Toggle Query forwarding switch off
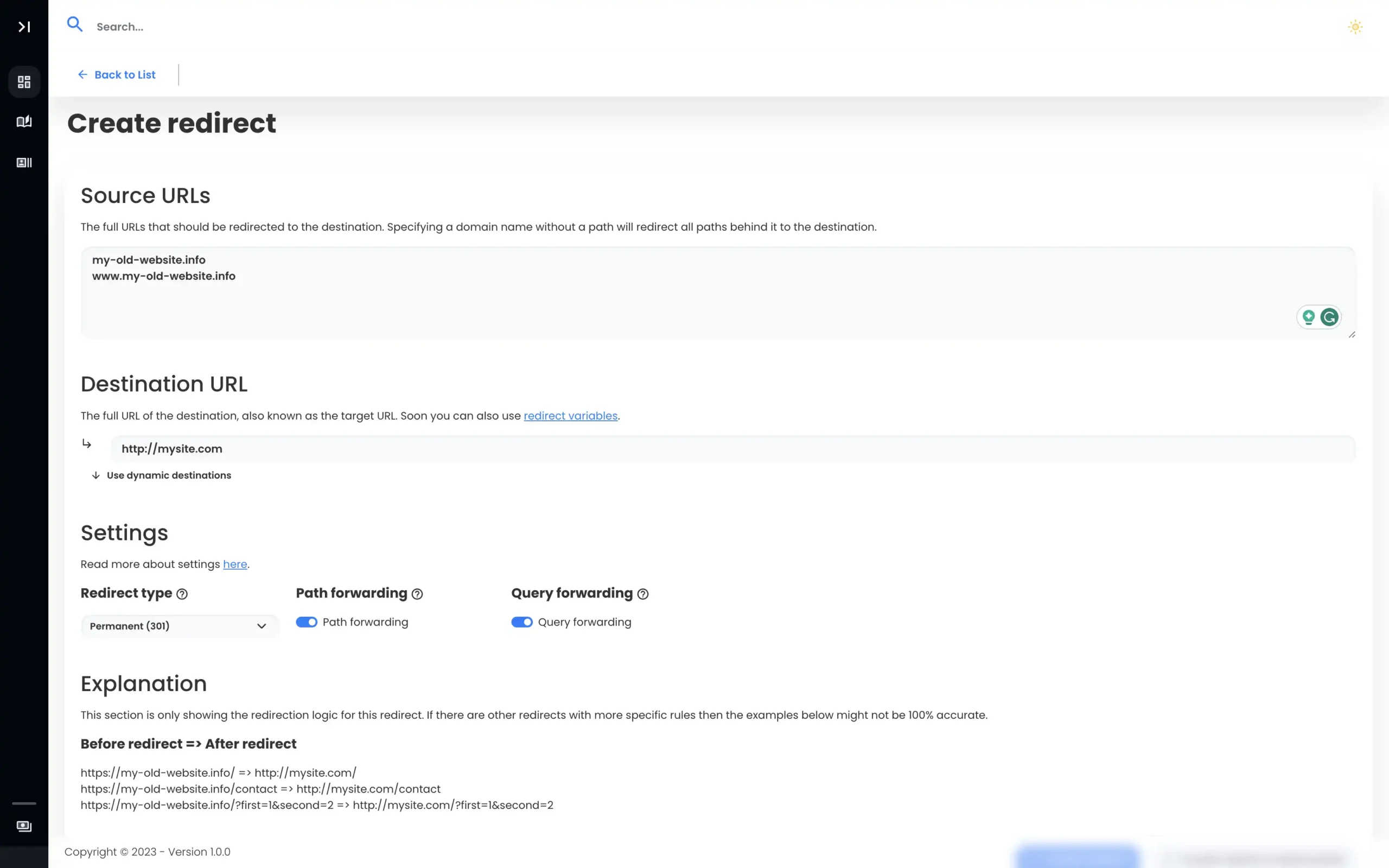This screenshot has height=868, width=1389. pos(522,622)
